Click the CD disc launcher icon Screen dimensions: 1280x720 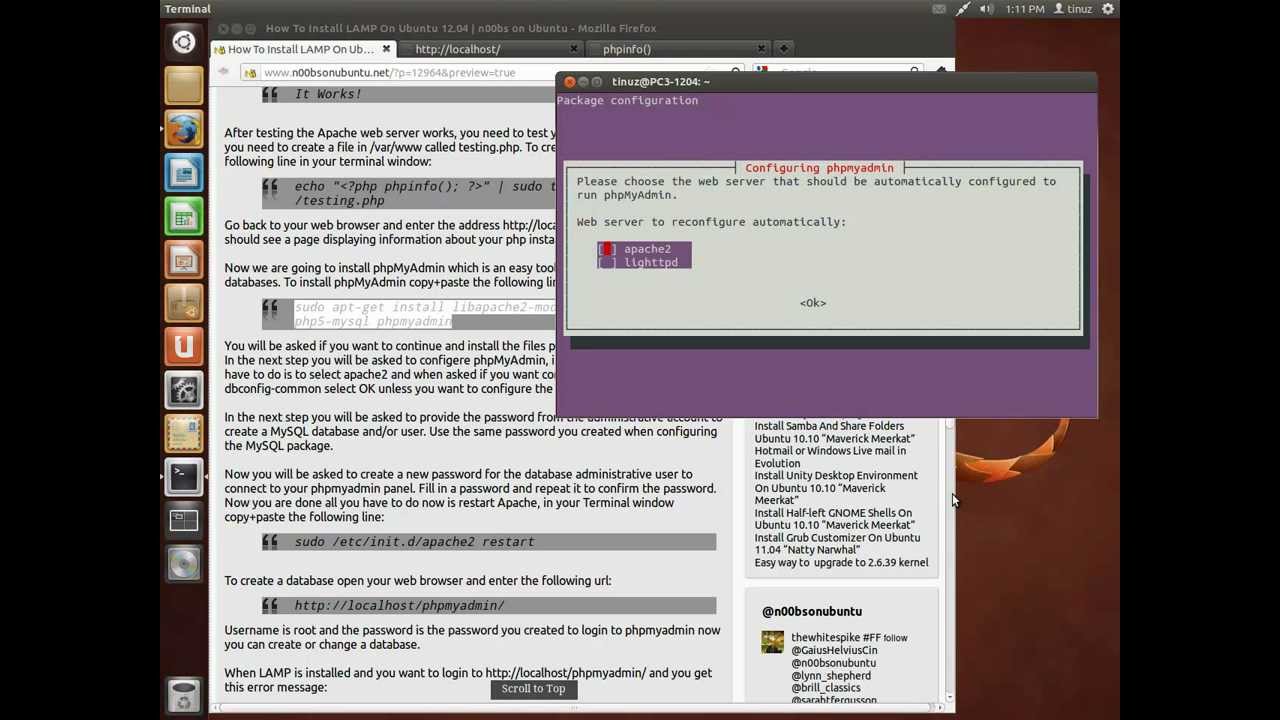coord(184,564)
